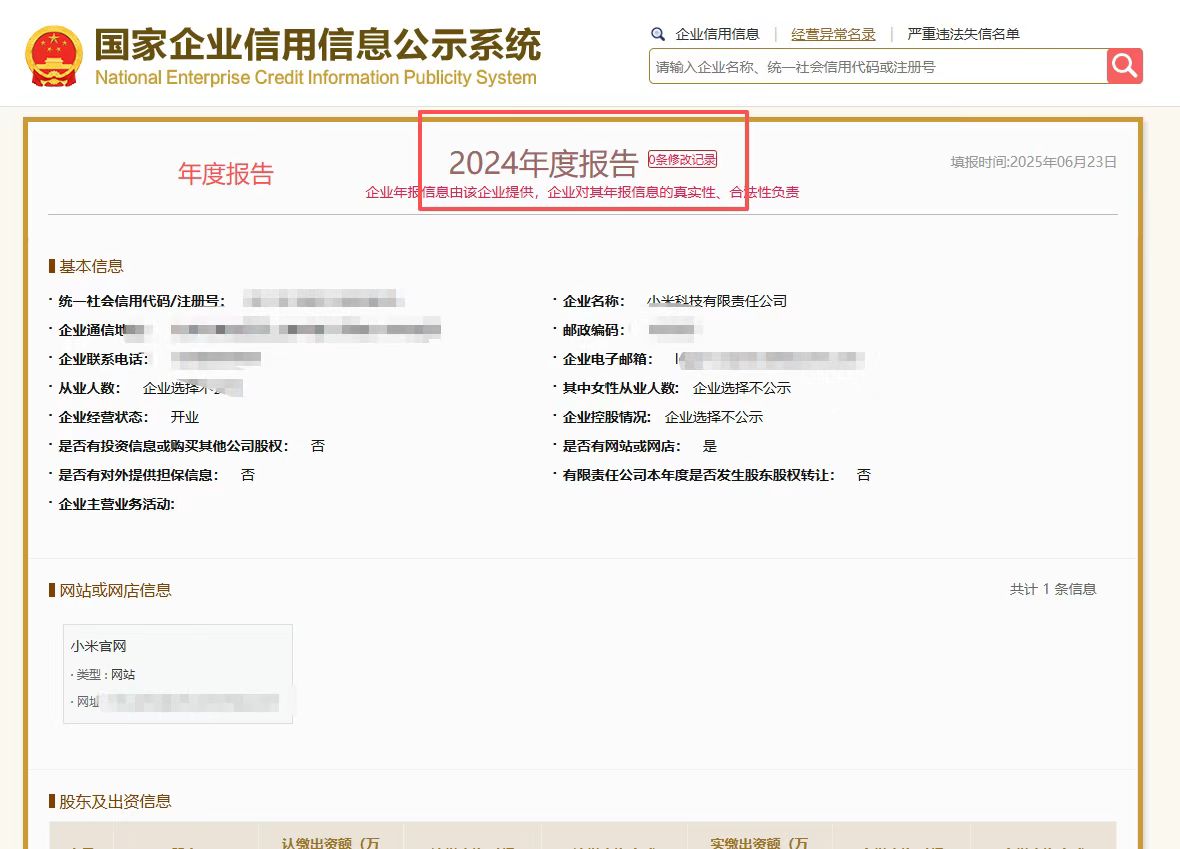Viewport: 1180px width, 849px height.
Task: Switch to the 年度报告 tab
Action: coord(225,172)
